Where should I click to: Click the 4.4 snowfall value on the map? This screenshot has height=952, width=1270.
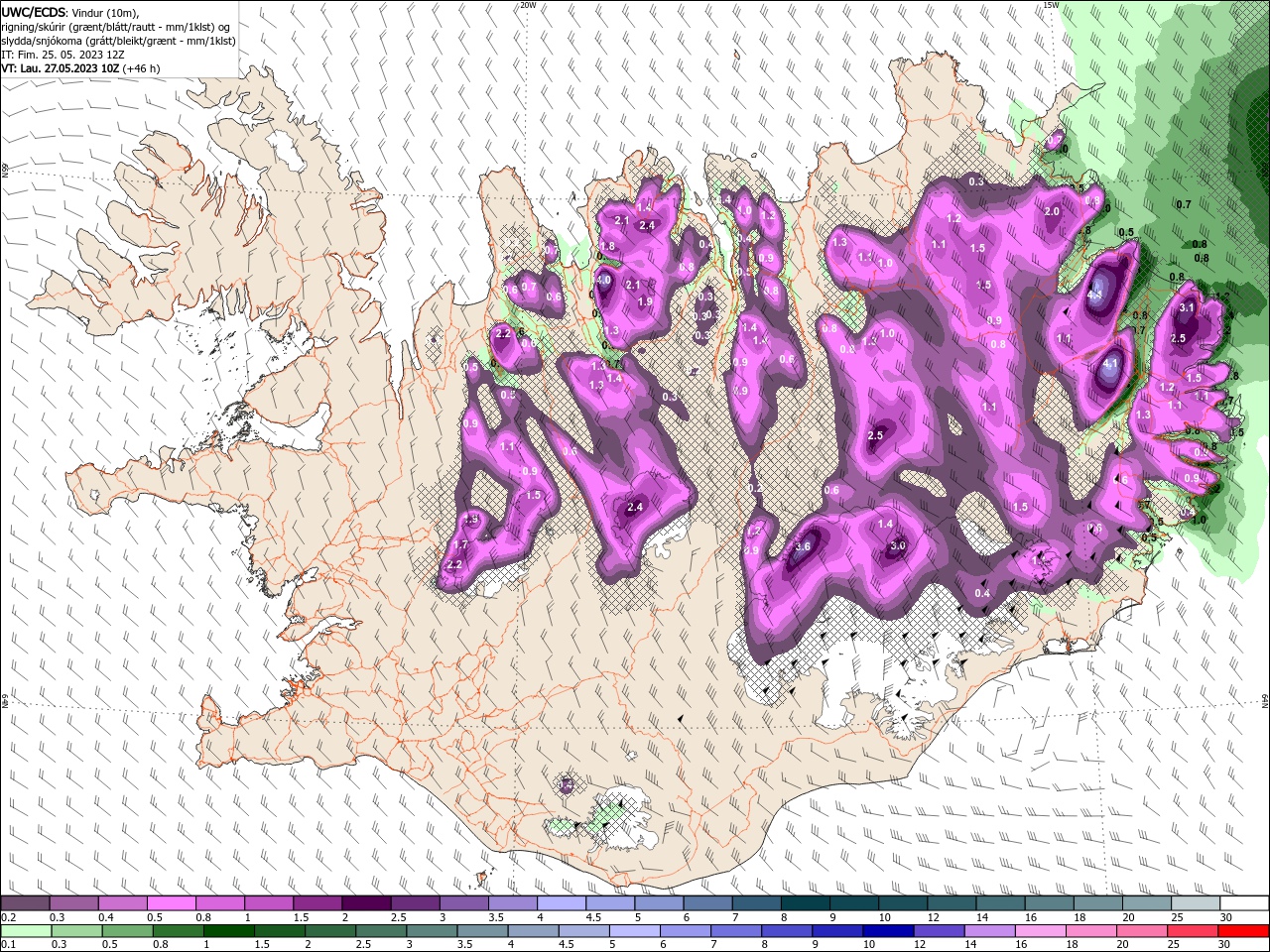pos(1096,295)
